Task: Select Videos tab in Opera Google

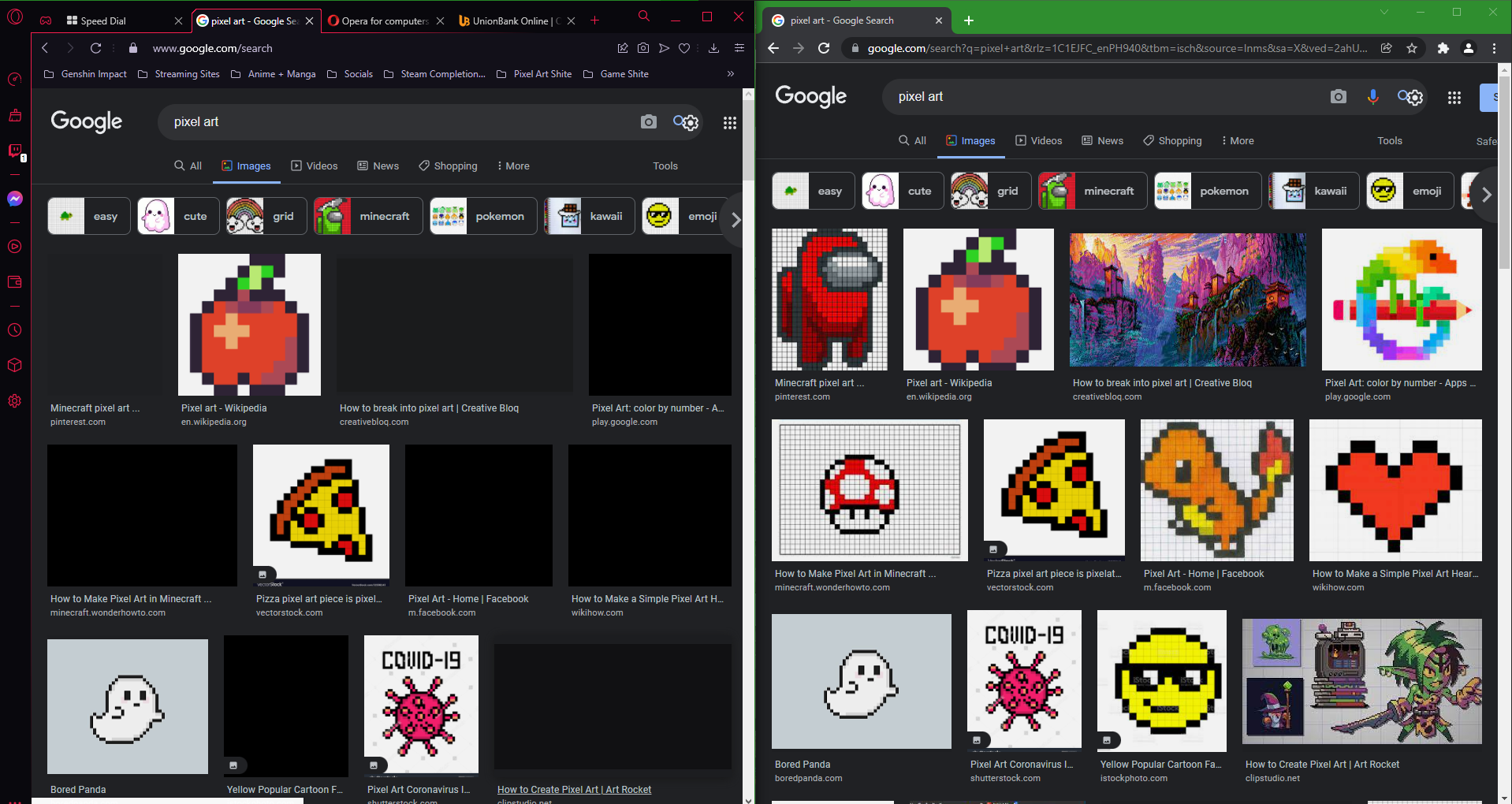Action: point(314,166)
